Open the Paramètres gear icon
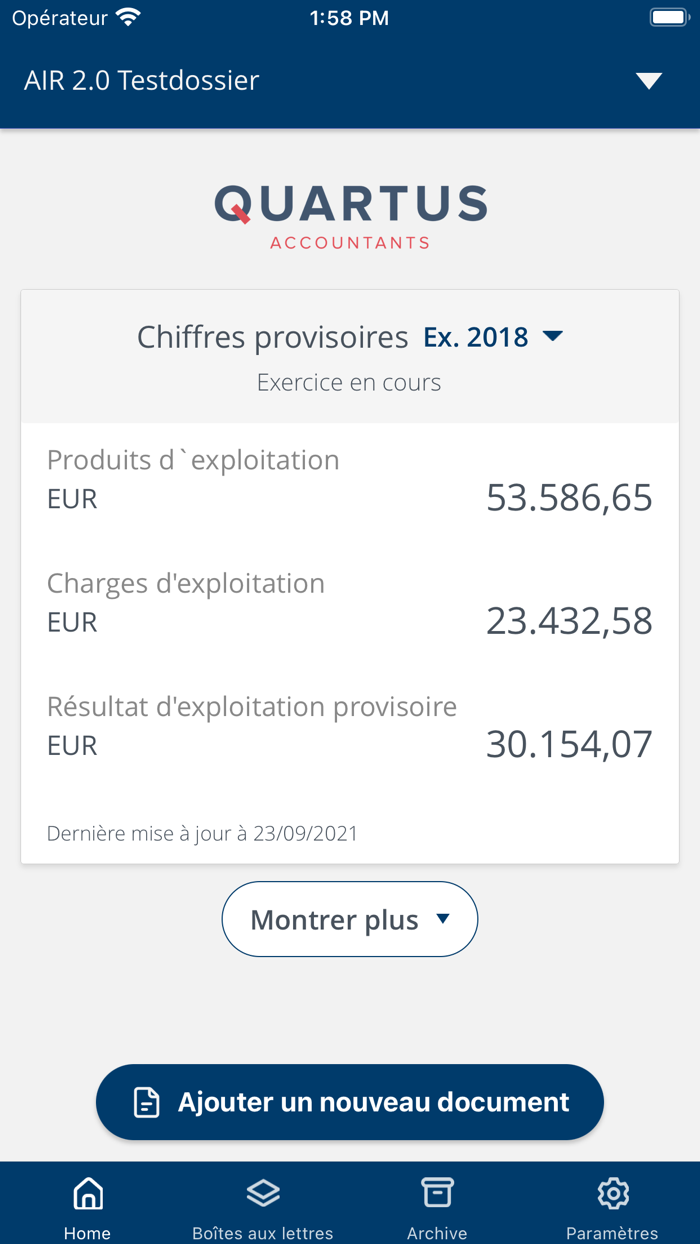This screenshot has width=700, height=1244. (x=612, y=1192)
